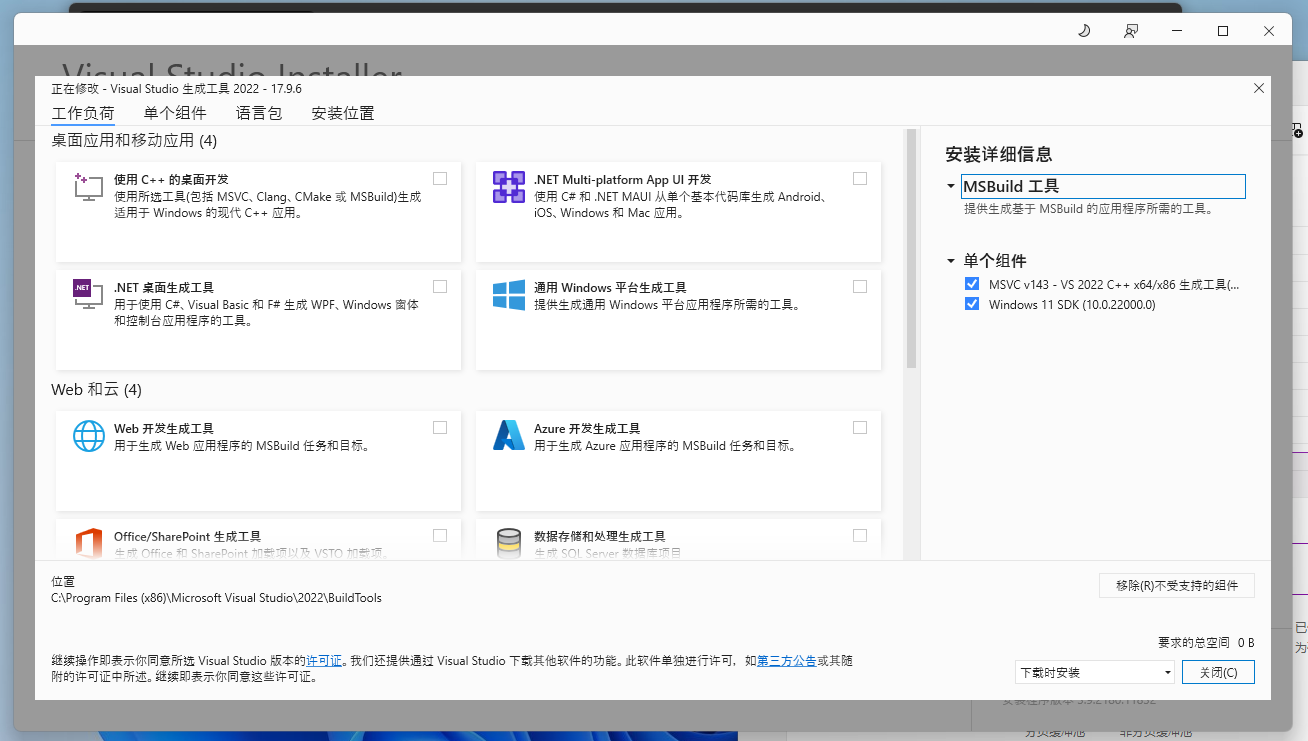This screenshot has height=741, width=1308.
Task: Click the Azure 开发生成工具 title
Action: coord(587,428)
